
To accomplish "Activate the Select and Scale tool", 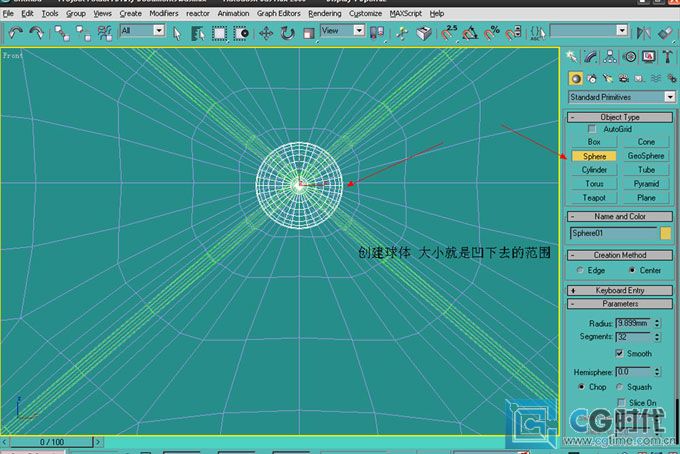I will pos(308,33).
